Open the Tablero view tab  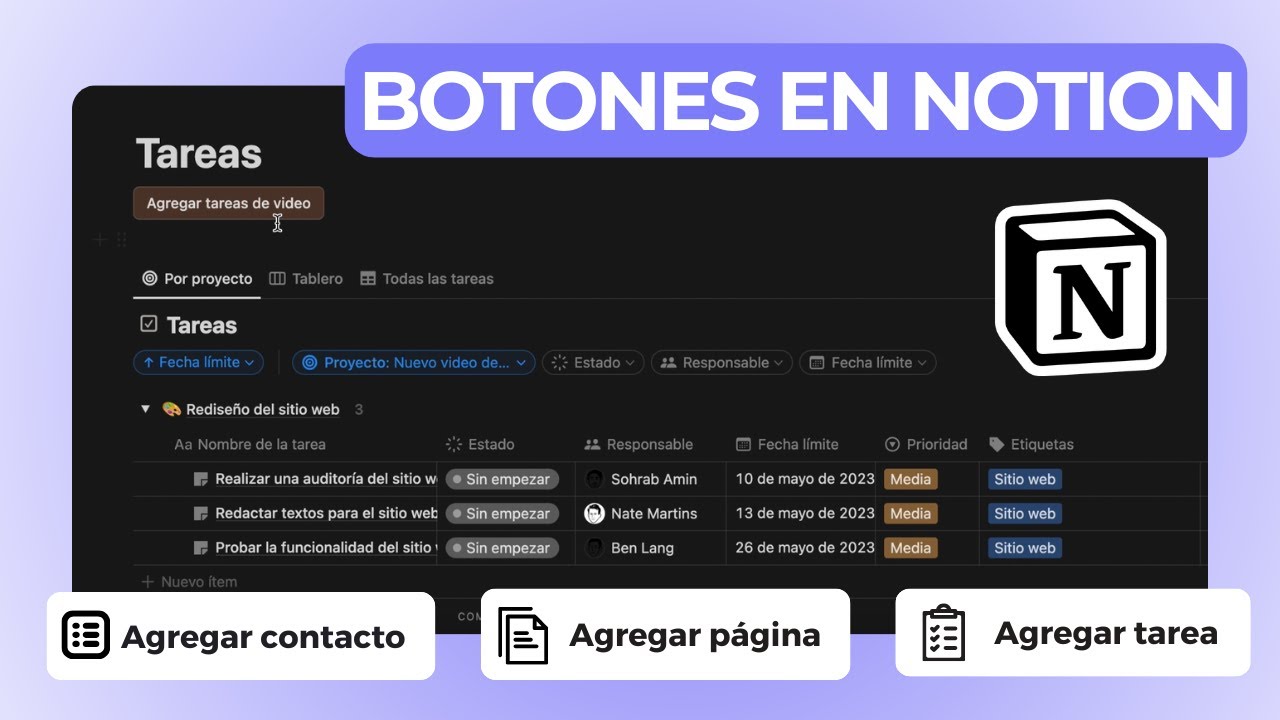click(306, 279)
